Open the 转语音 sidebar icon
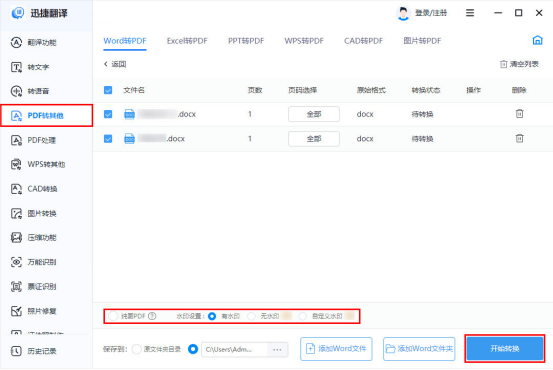Screen dimensions: 553x370 [16, 91]
